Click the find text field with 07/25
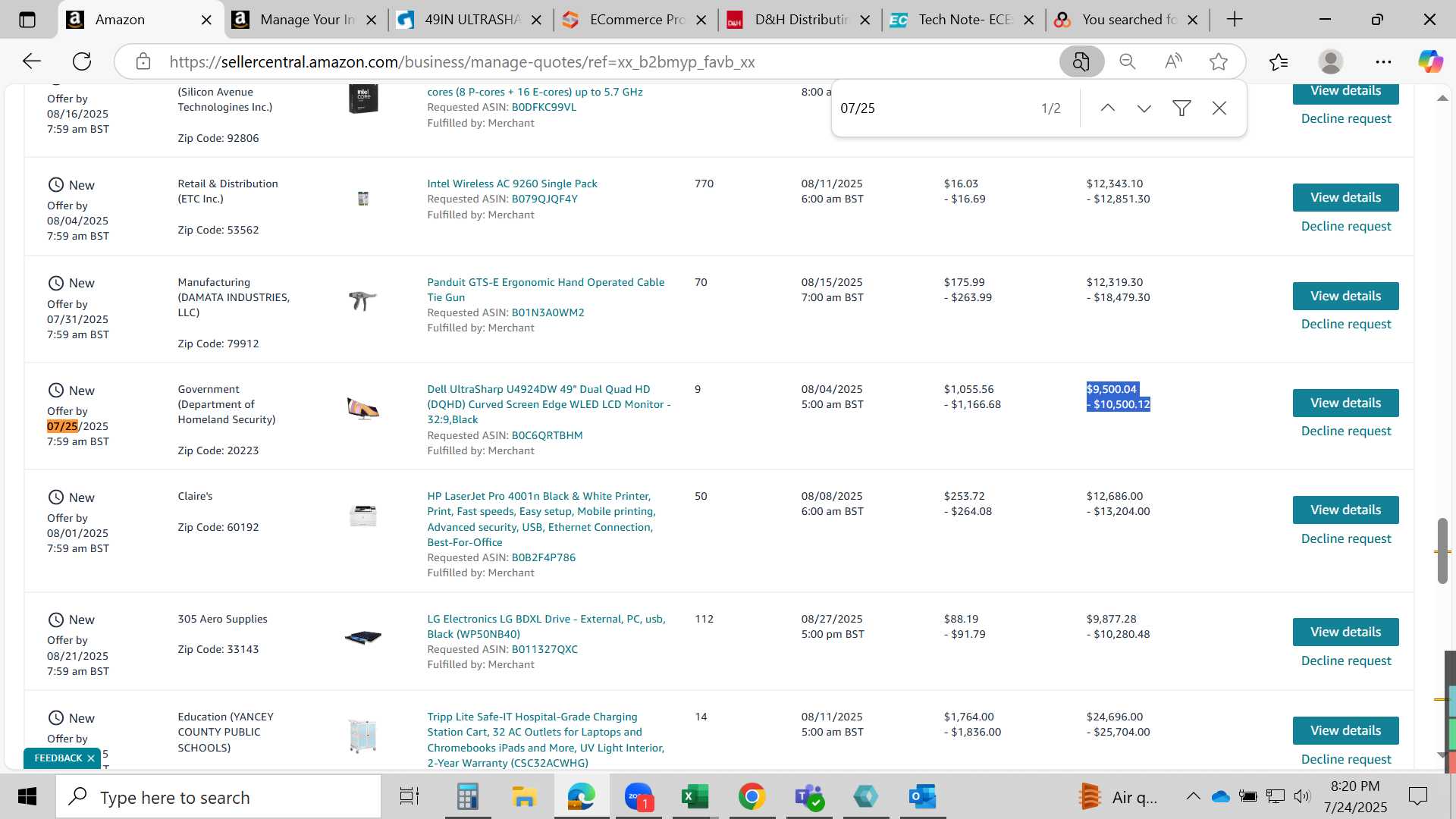 933,108
